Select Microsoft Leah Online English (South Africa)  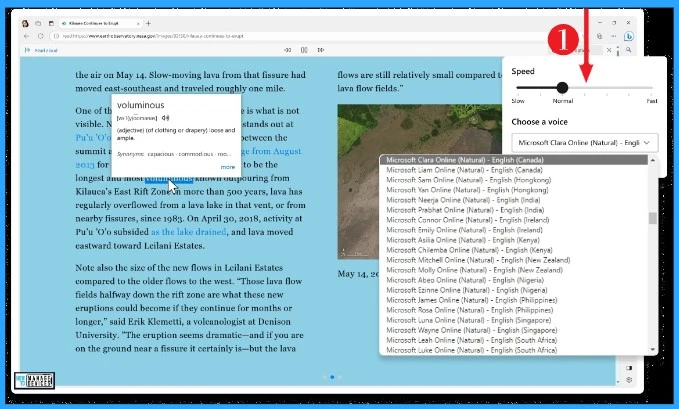tap(514, 340)
